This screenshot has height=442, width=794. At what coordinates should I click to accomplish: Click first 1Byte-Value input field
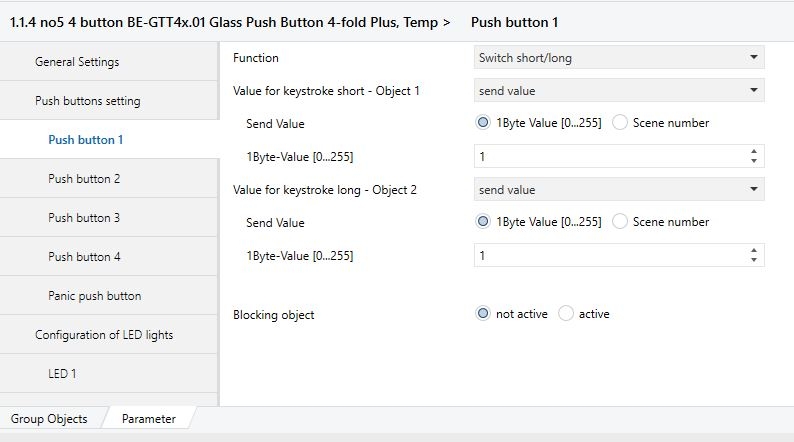click(x=608, y=157)
